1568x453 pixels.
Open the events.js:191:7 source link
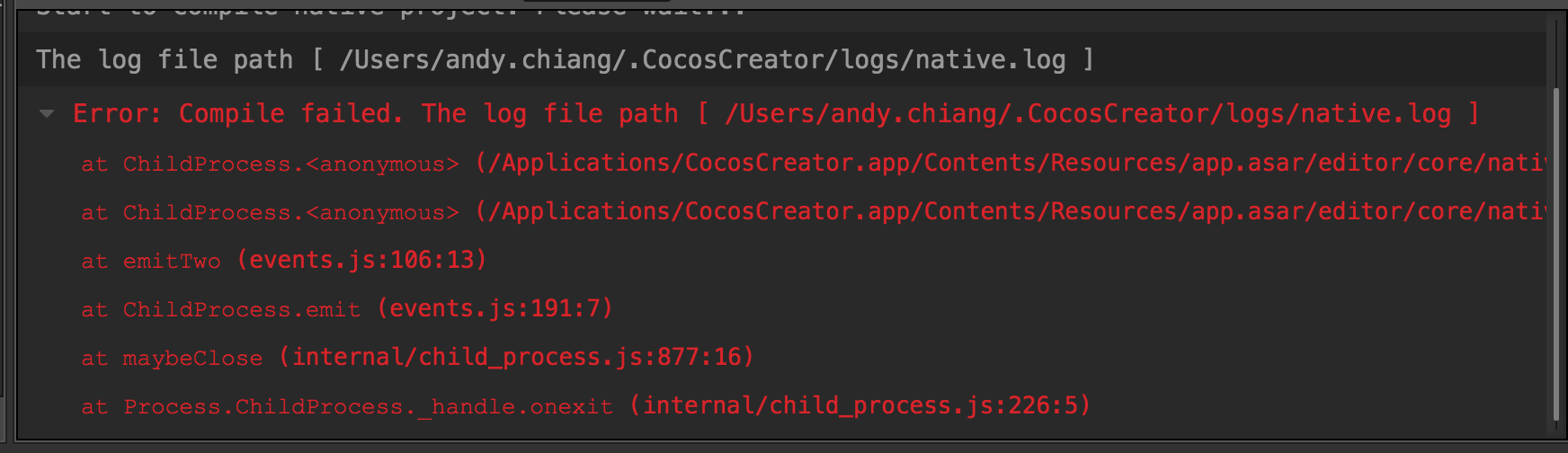495,309
